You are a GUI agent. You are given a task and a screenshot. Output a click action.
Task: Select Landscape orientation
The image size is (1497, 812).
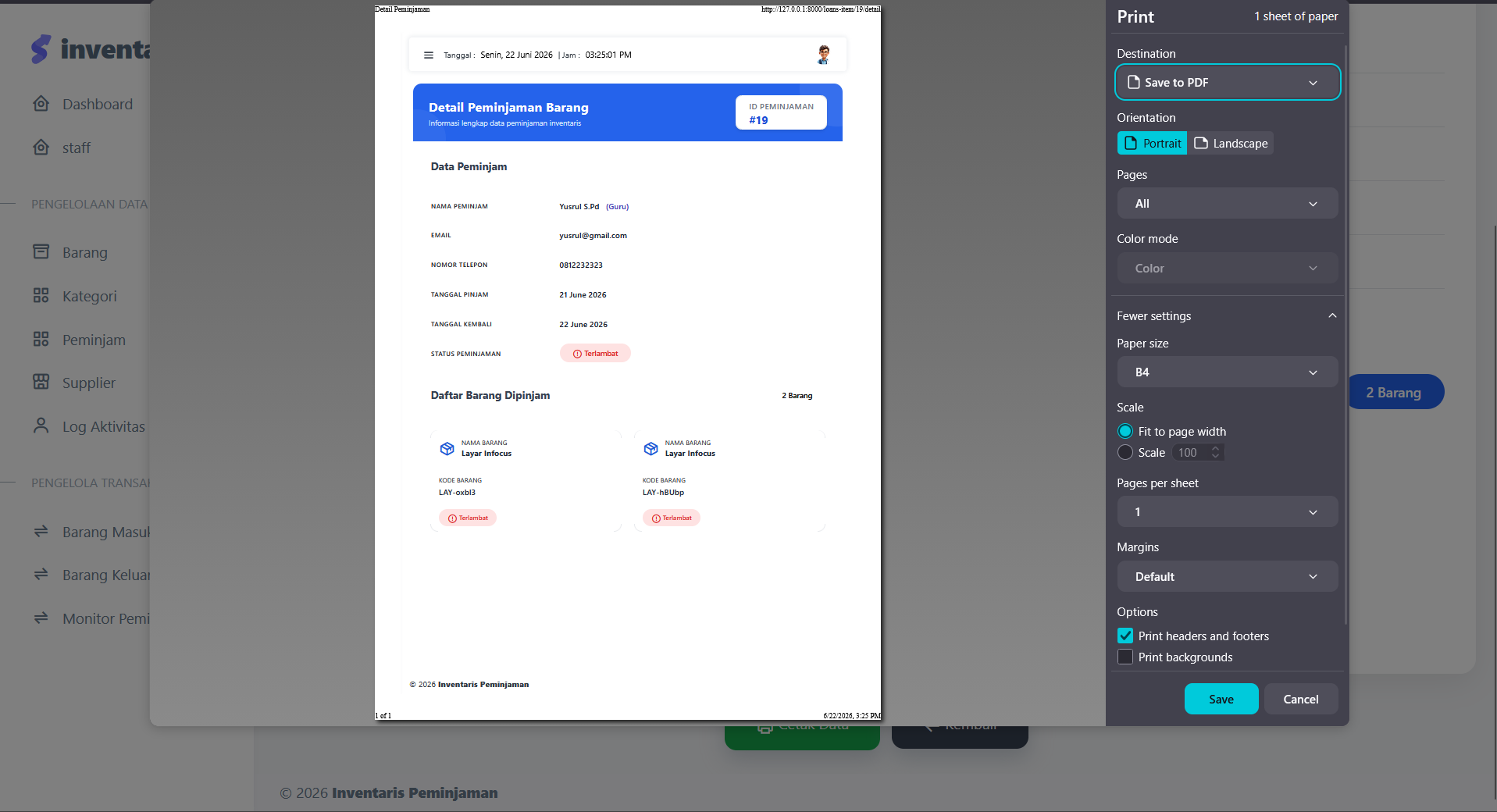pos(1231,143)
